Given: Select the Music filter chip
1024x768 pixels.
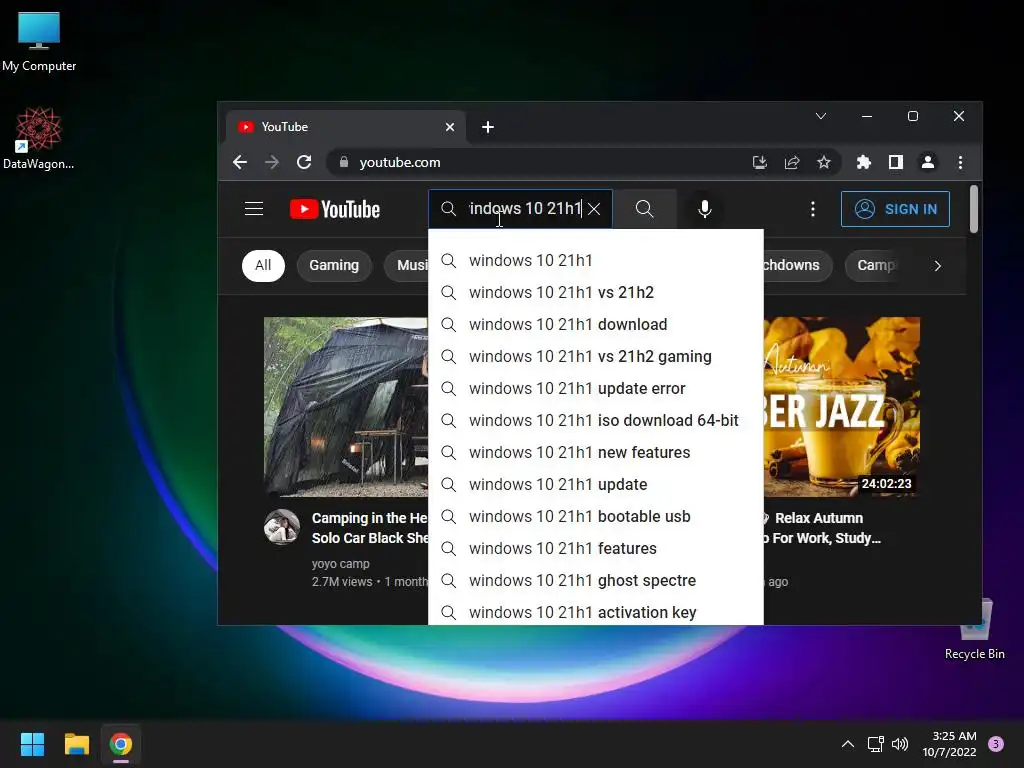Looking at the screenshot, I should click(x=408, y=266).
